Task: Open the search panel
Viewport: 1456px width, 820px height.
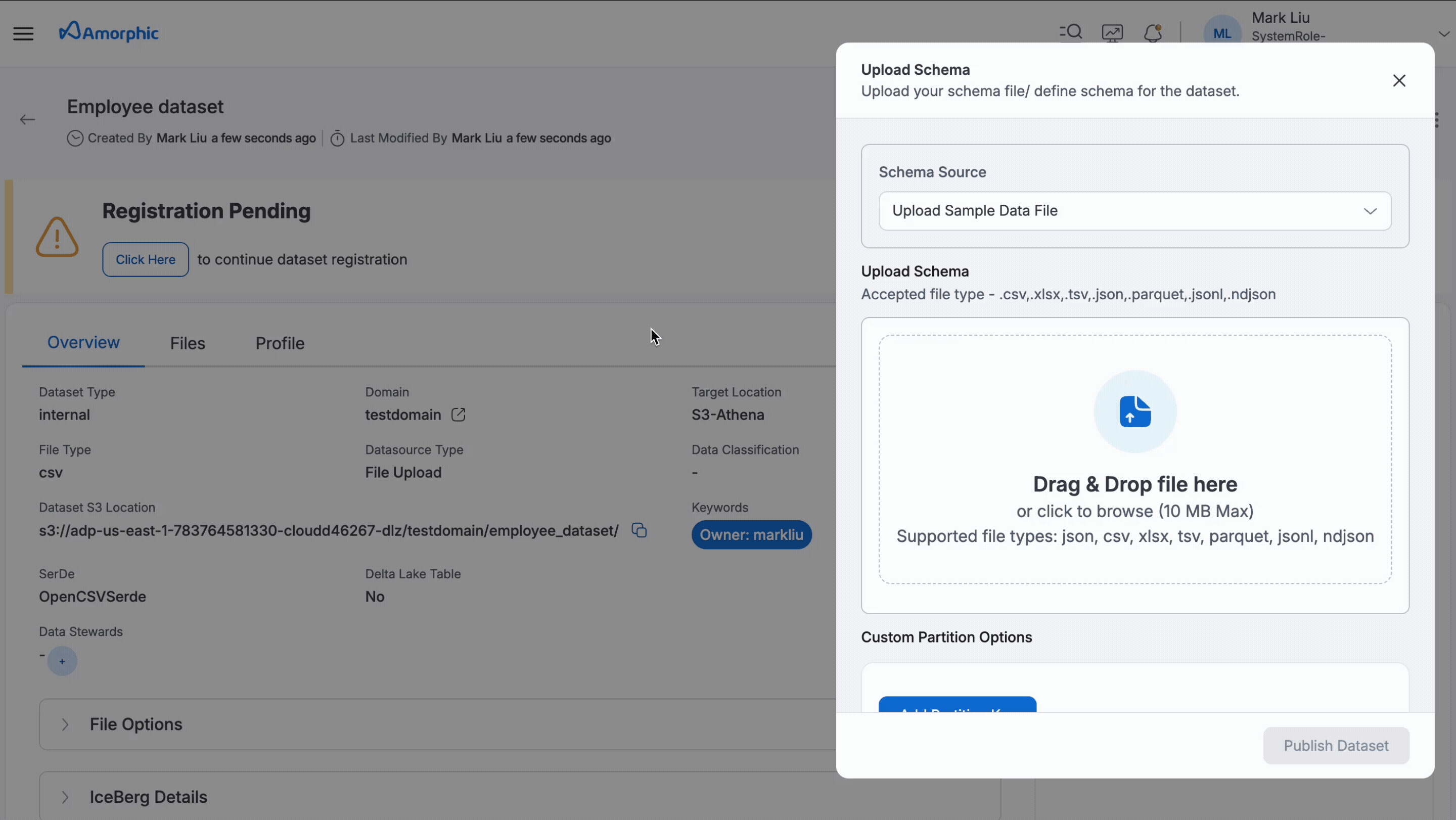Action: (1071, 32)
